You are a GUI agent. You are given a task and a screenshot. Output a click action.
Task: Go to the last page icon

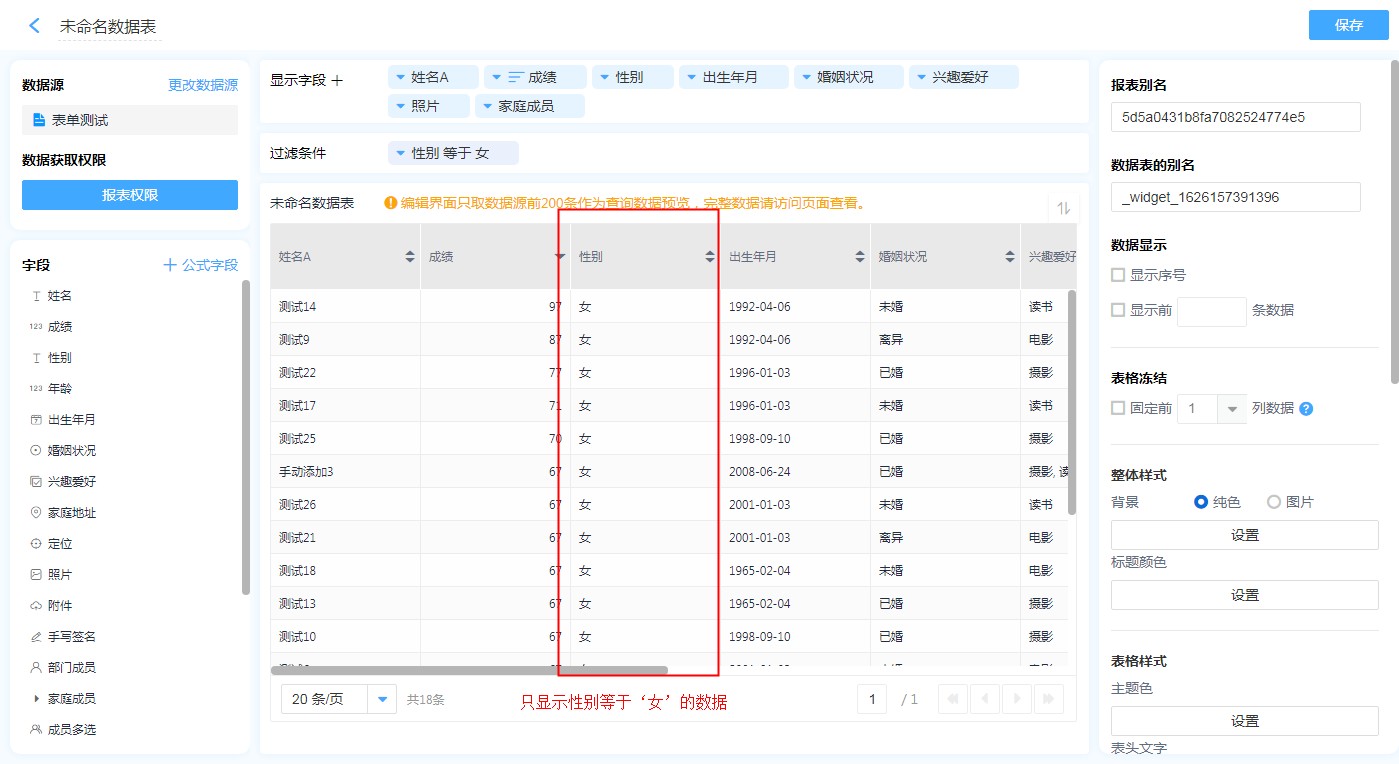(1048, 699)
